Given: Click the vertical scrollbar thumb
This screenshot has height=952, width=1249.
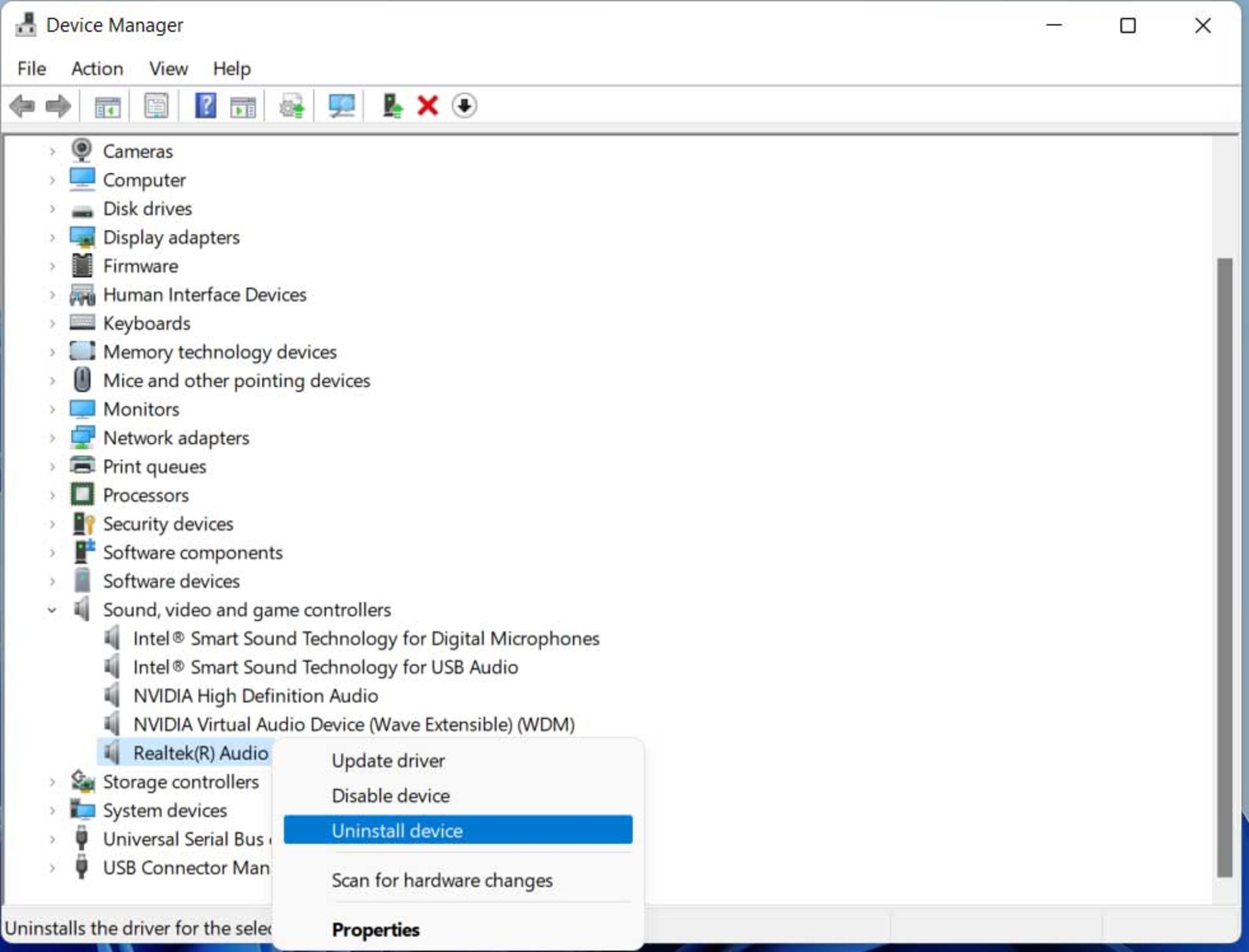Looking at the screenshot, I should (x=1224, y=566).
